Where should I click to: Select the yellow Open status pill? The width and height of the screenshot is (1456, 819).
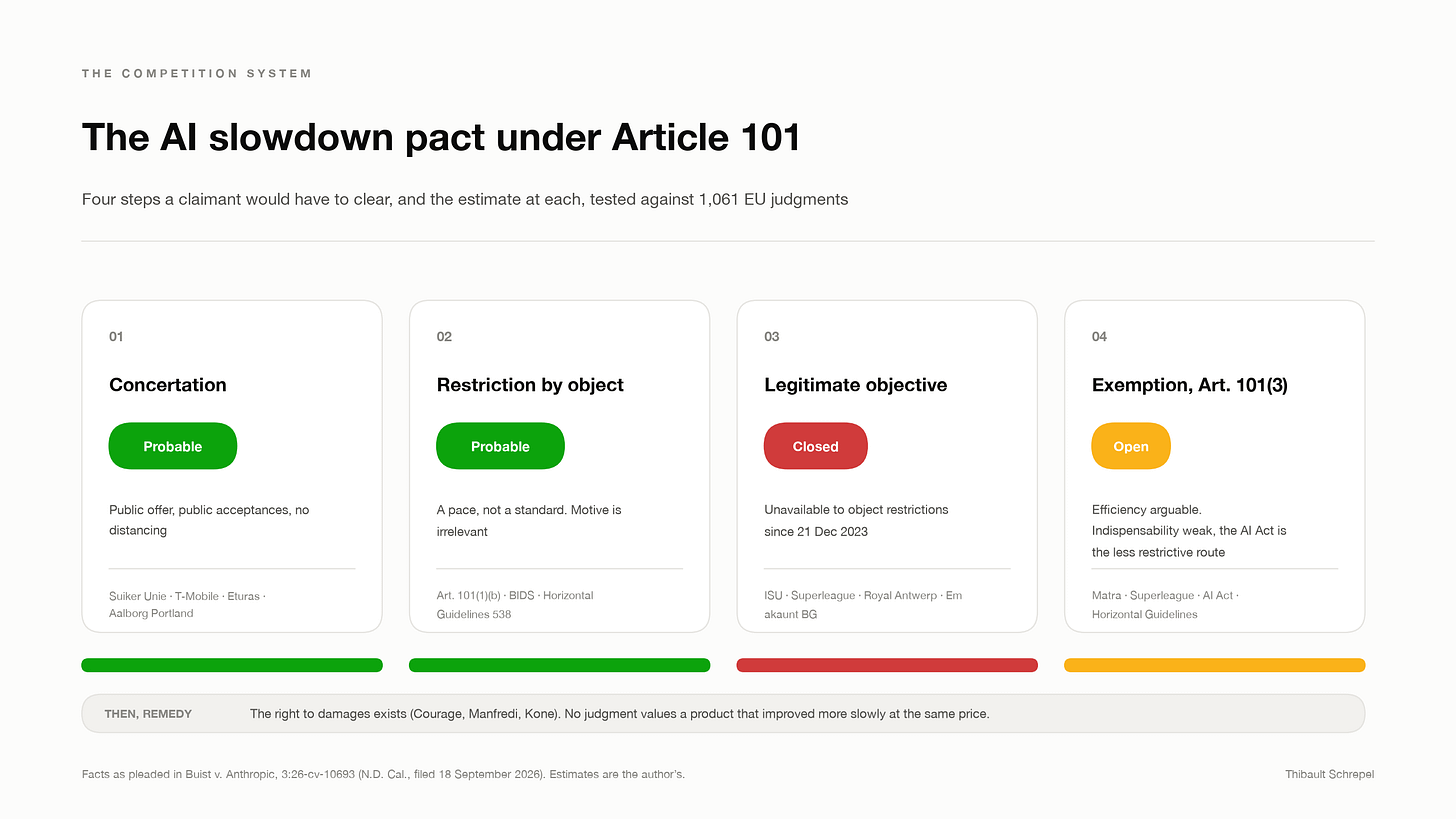click(x=1131, y=446)
